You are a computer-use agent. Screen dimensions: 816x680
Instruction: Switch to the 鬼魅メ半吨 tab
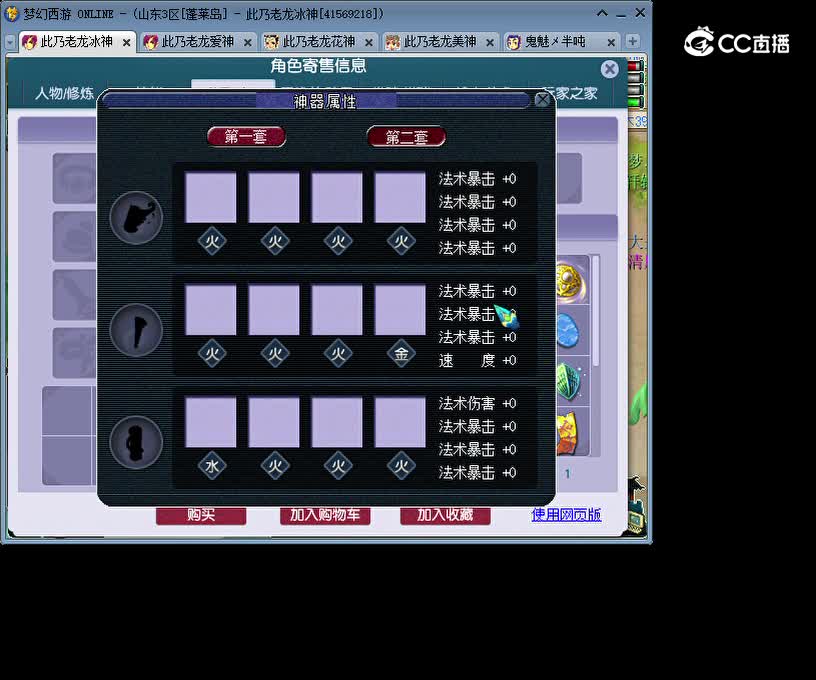561,42
